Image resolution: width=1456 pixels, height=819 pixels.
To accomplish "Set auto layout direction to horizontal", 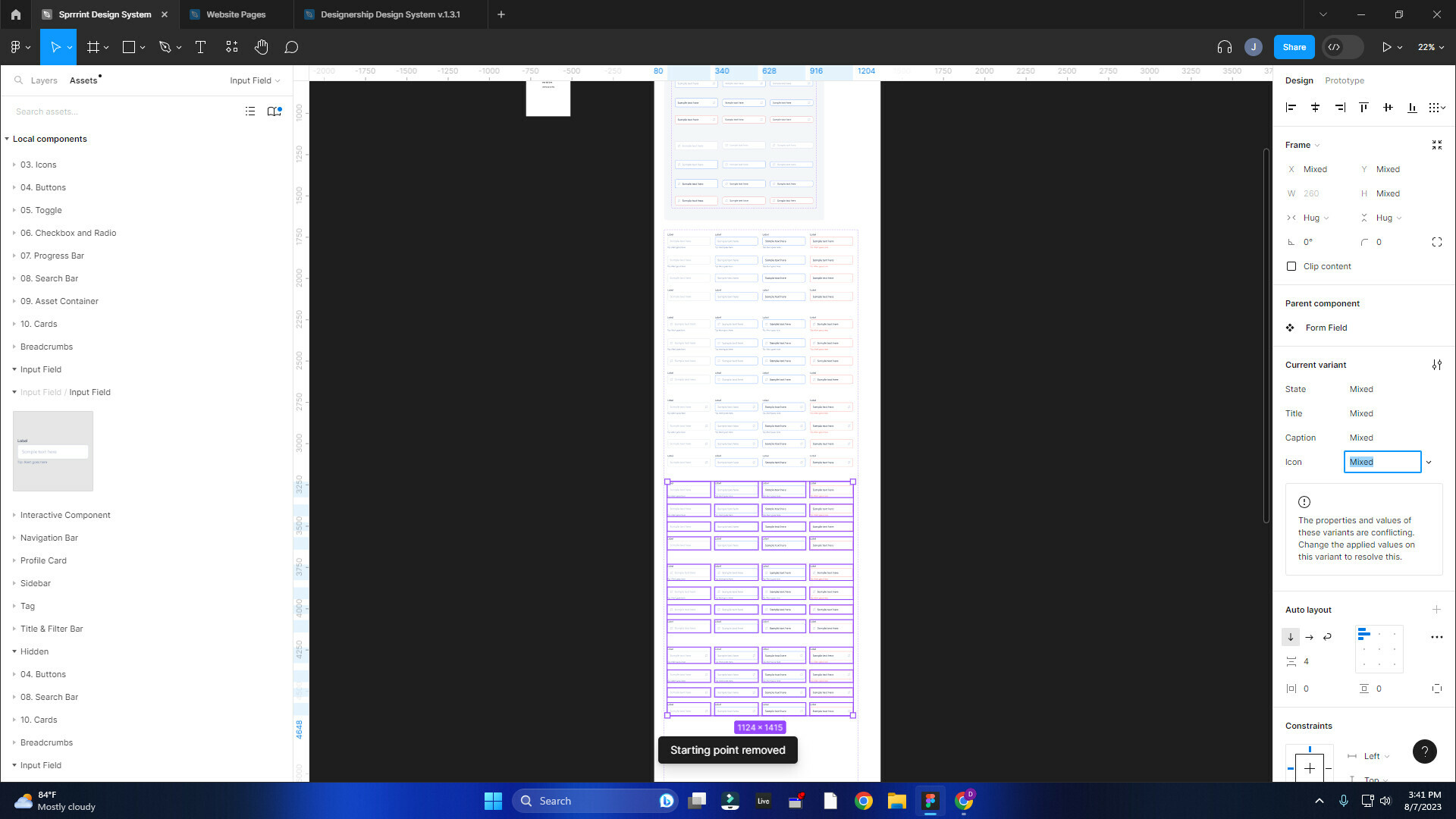I will tap(1309, 637).
